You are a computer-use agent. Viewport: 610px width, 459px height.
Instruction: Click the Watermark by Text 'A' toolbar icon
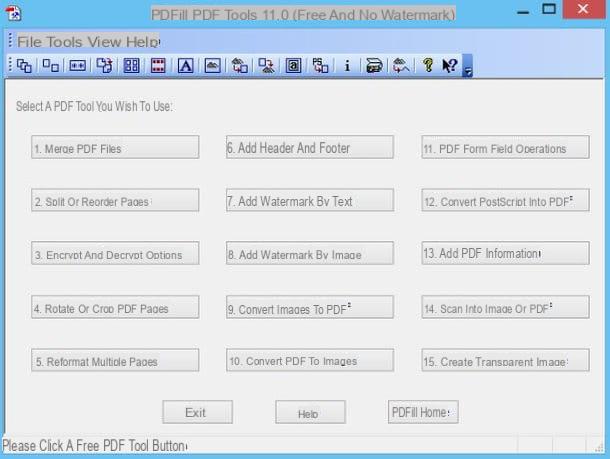click(186, 65)
